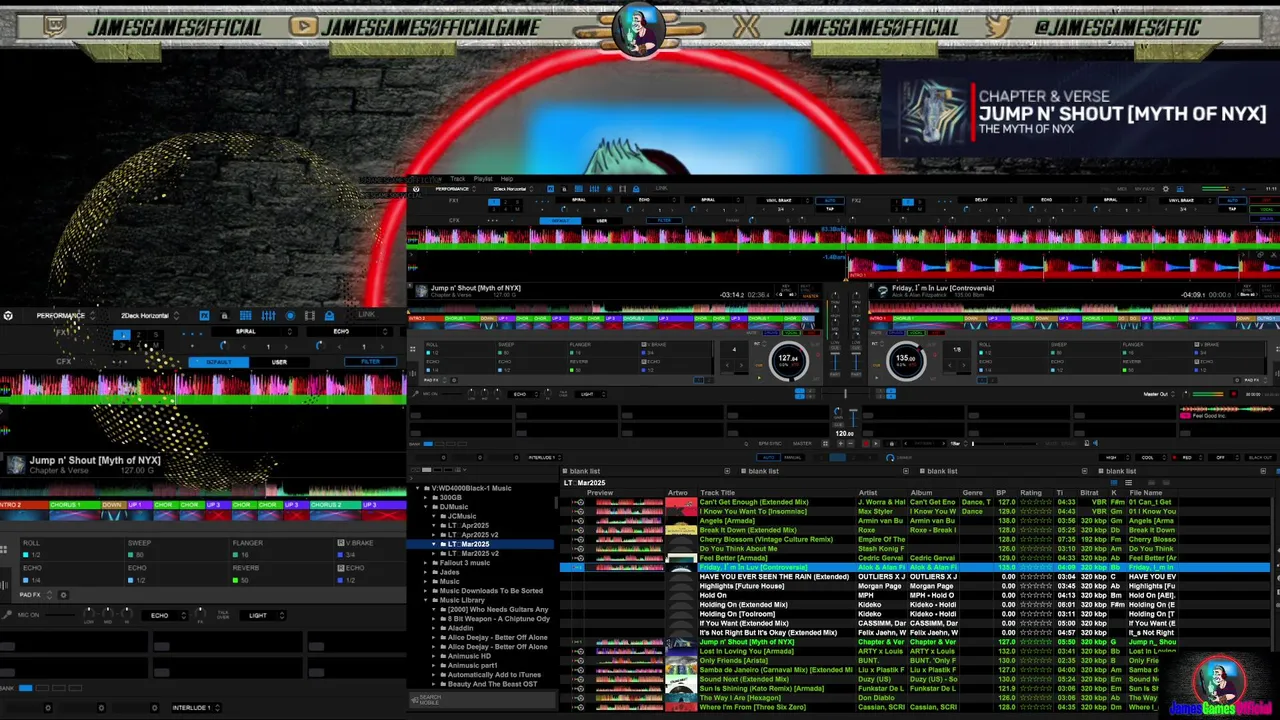Click artwork thumbnail for 'Only Friends [Arista]'
The height and width of the screenshot is (720, 1280).
(681, 660)
